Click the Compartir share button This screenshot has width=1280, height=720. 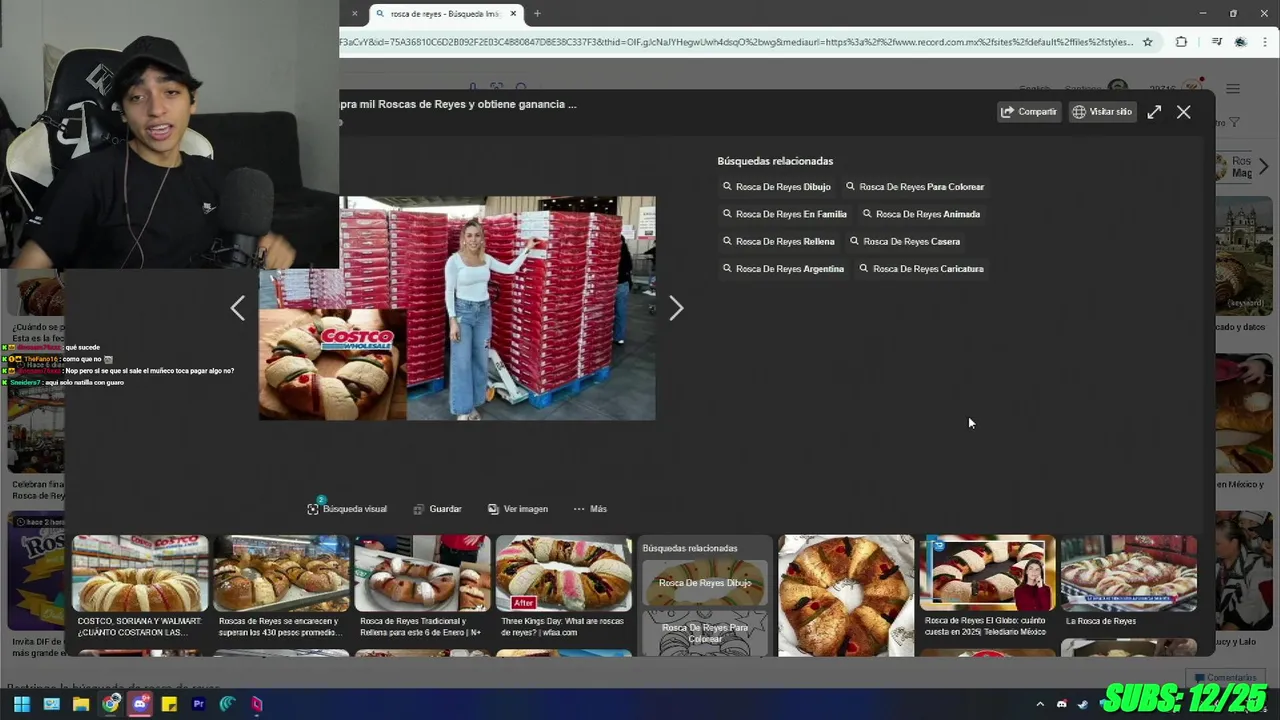(x=1029, y=112)
